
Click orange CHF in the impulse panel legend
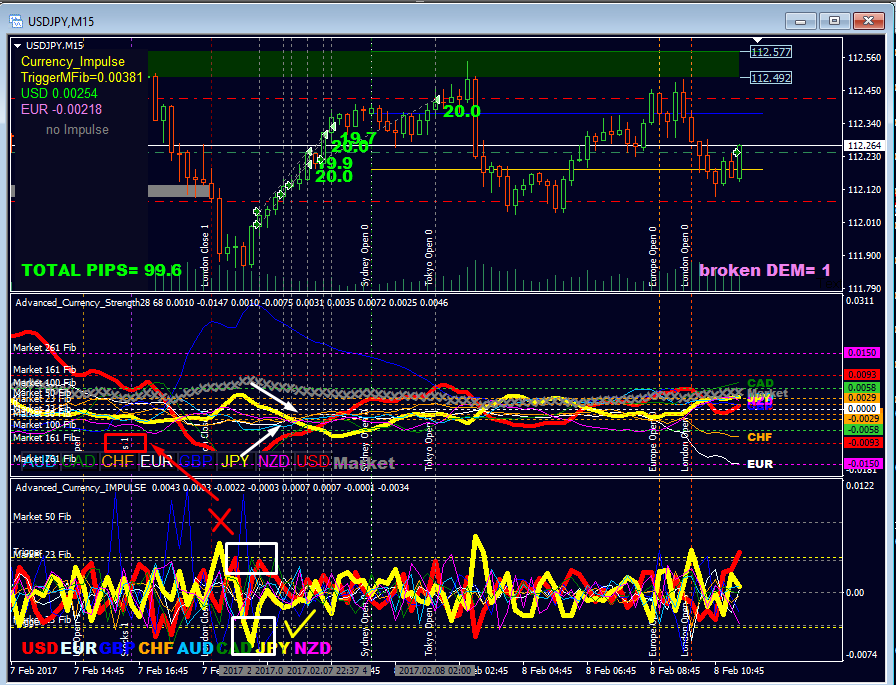pyautogui.click(x=156, y=648)
